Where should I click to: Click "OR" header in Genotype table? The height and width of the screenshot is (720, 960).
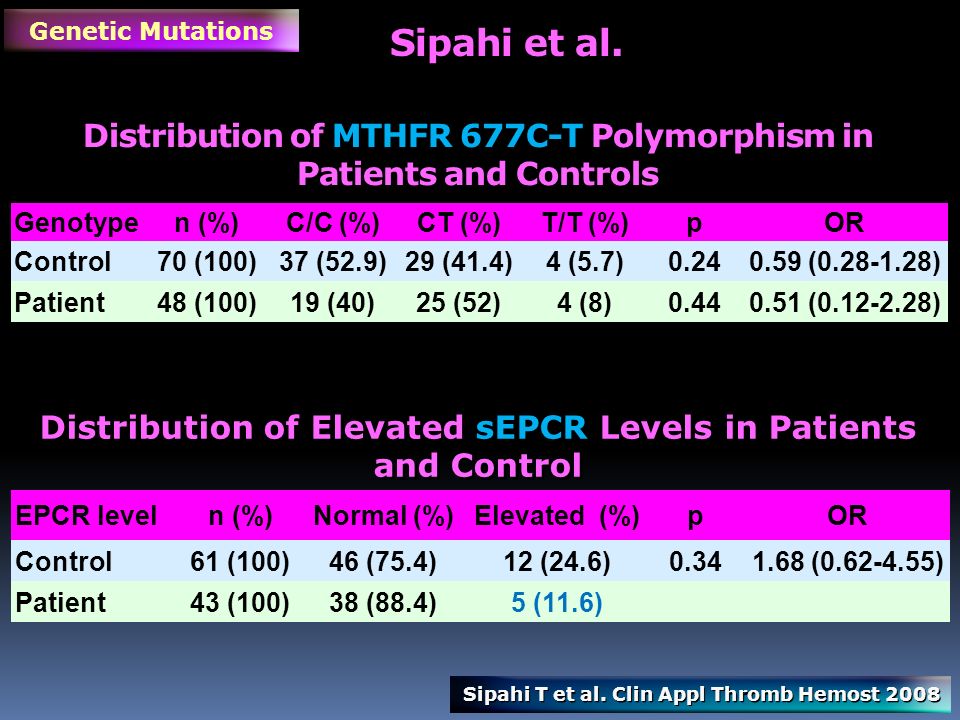point(844,222)
